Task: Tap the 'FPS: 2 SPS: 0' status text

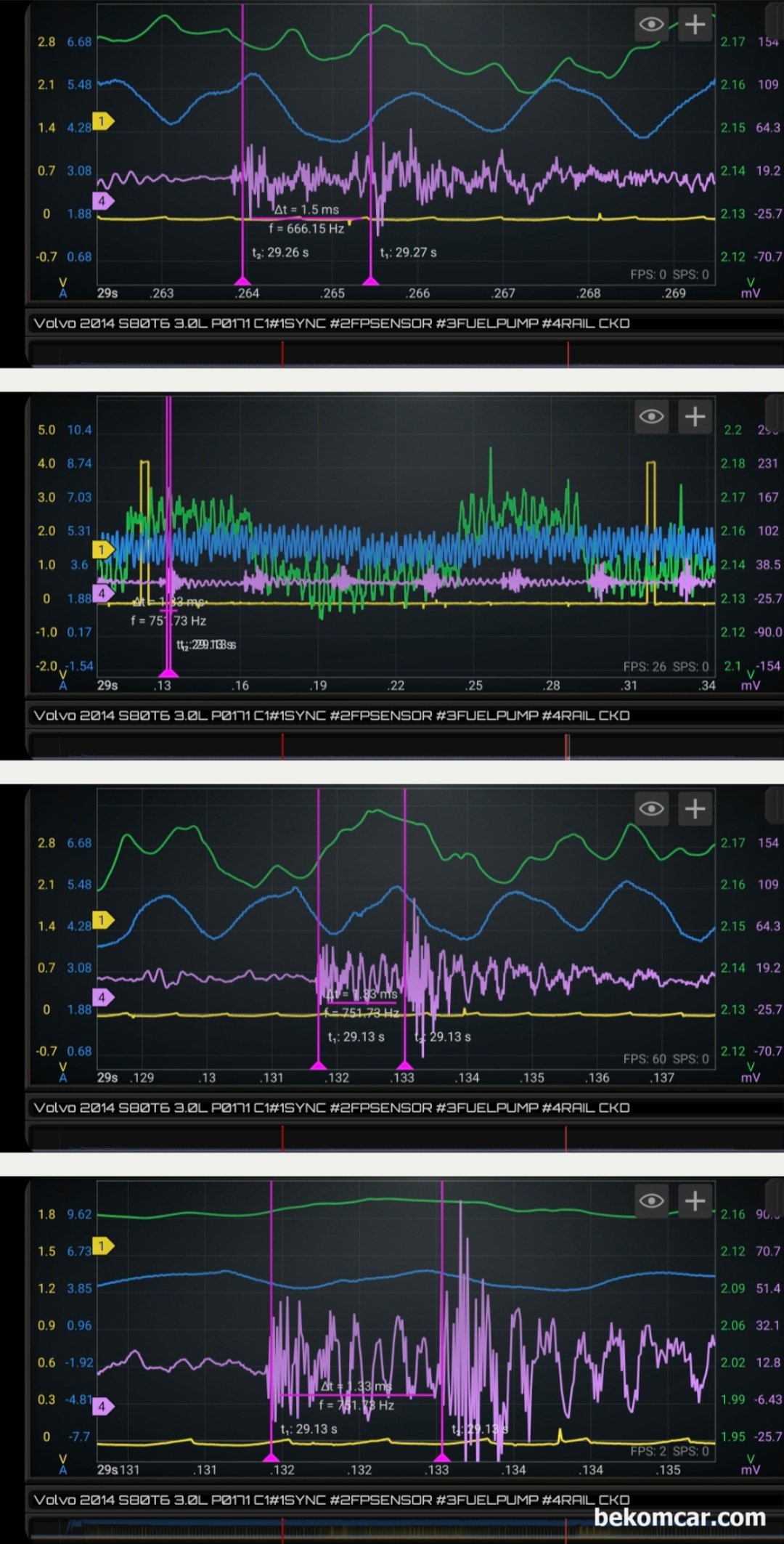Action: tap(669, 1451)
